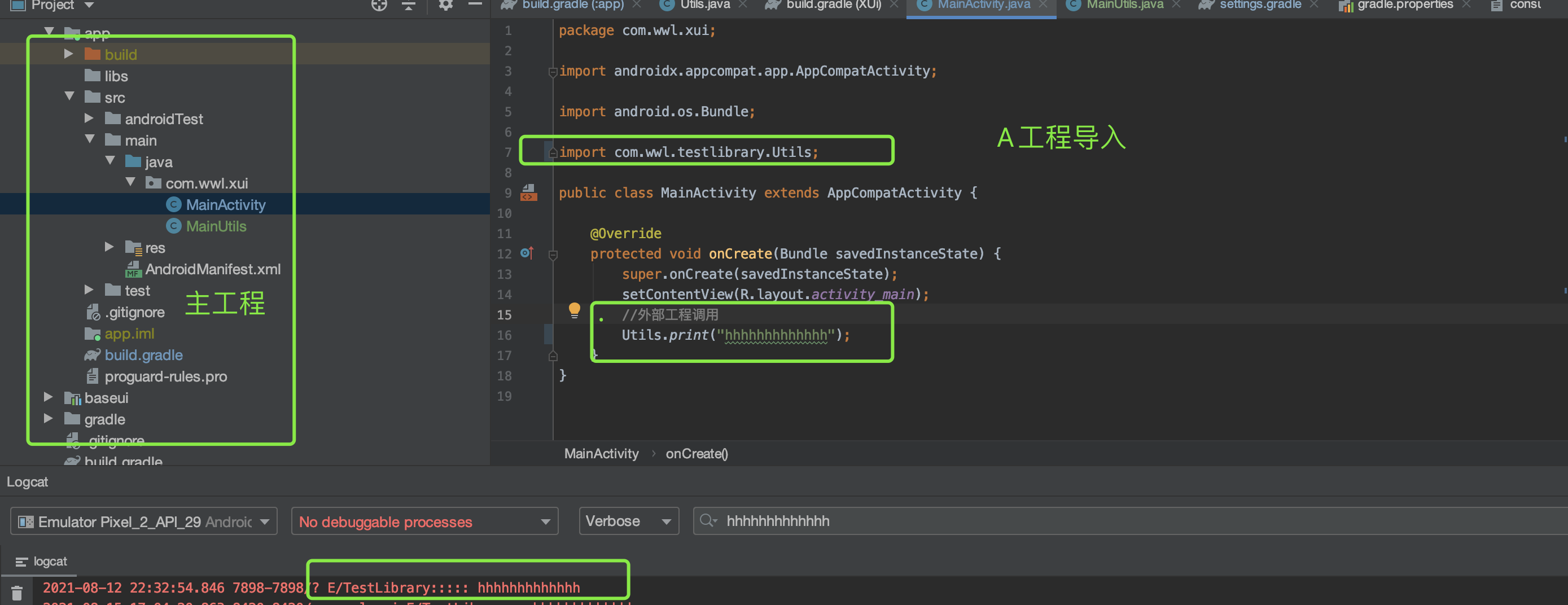Open the emulator device dropdown
The image size is (1568, 605).
tap(144, 521)
